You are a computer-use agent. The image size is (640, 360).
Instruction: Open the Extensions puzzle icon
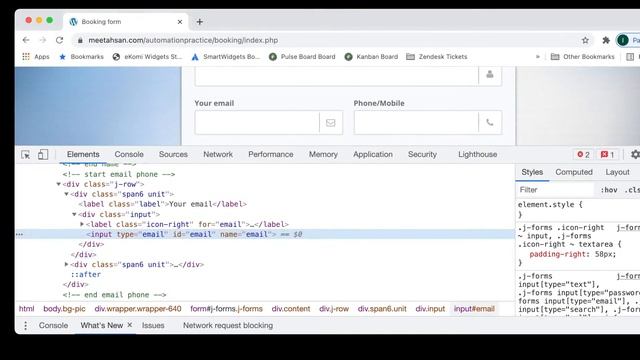tap(606, 40)
